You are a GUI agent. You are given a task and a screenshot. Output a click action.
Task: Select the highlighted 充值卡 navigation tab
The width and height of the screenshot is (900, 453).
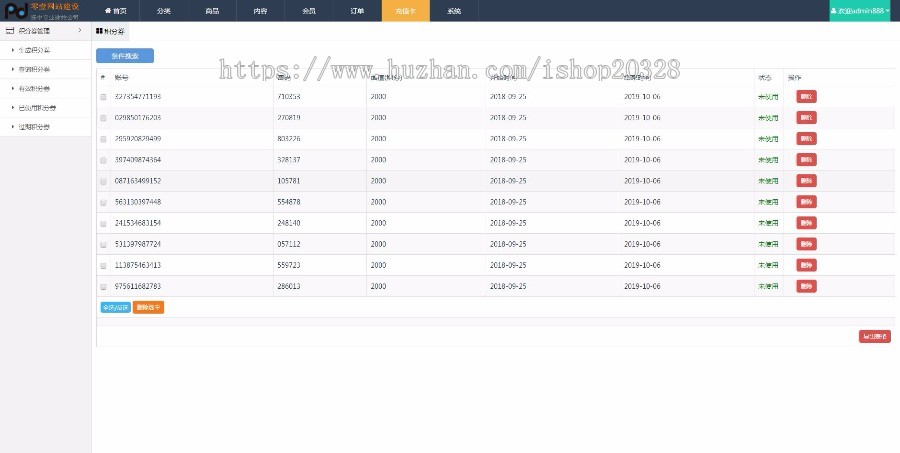pyautogui.click(x=405, y=11)
